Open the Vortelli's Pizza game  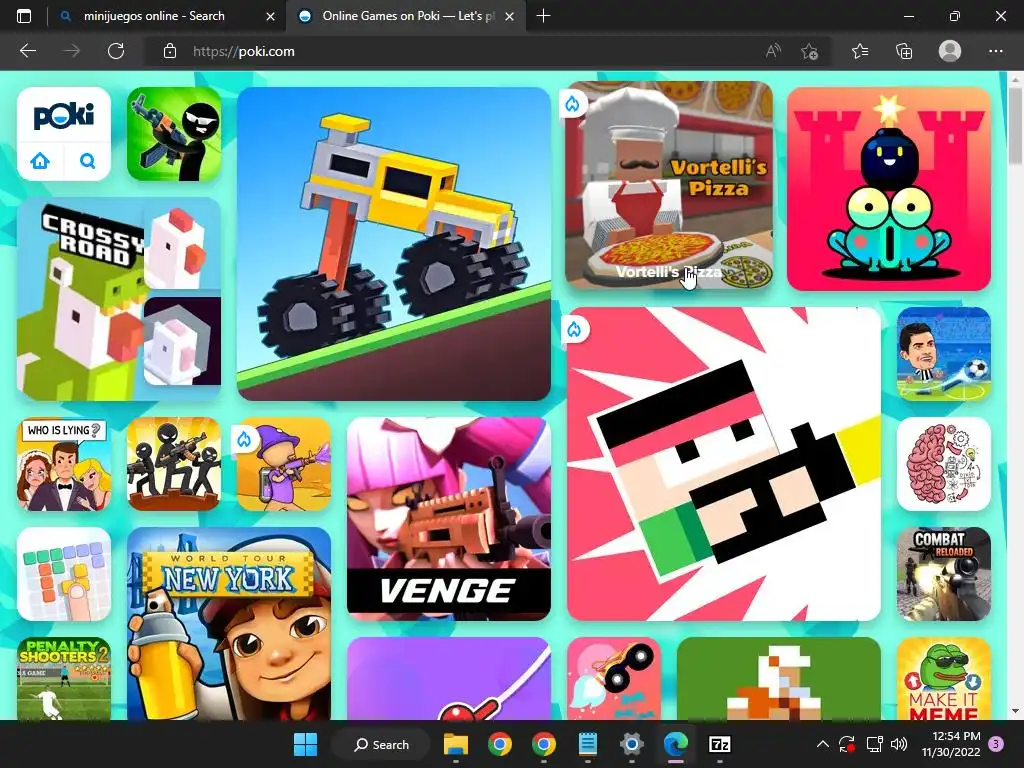coord(669,185)
